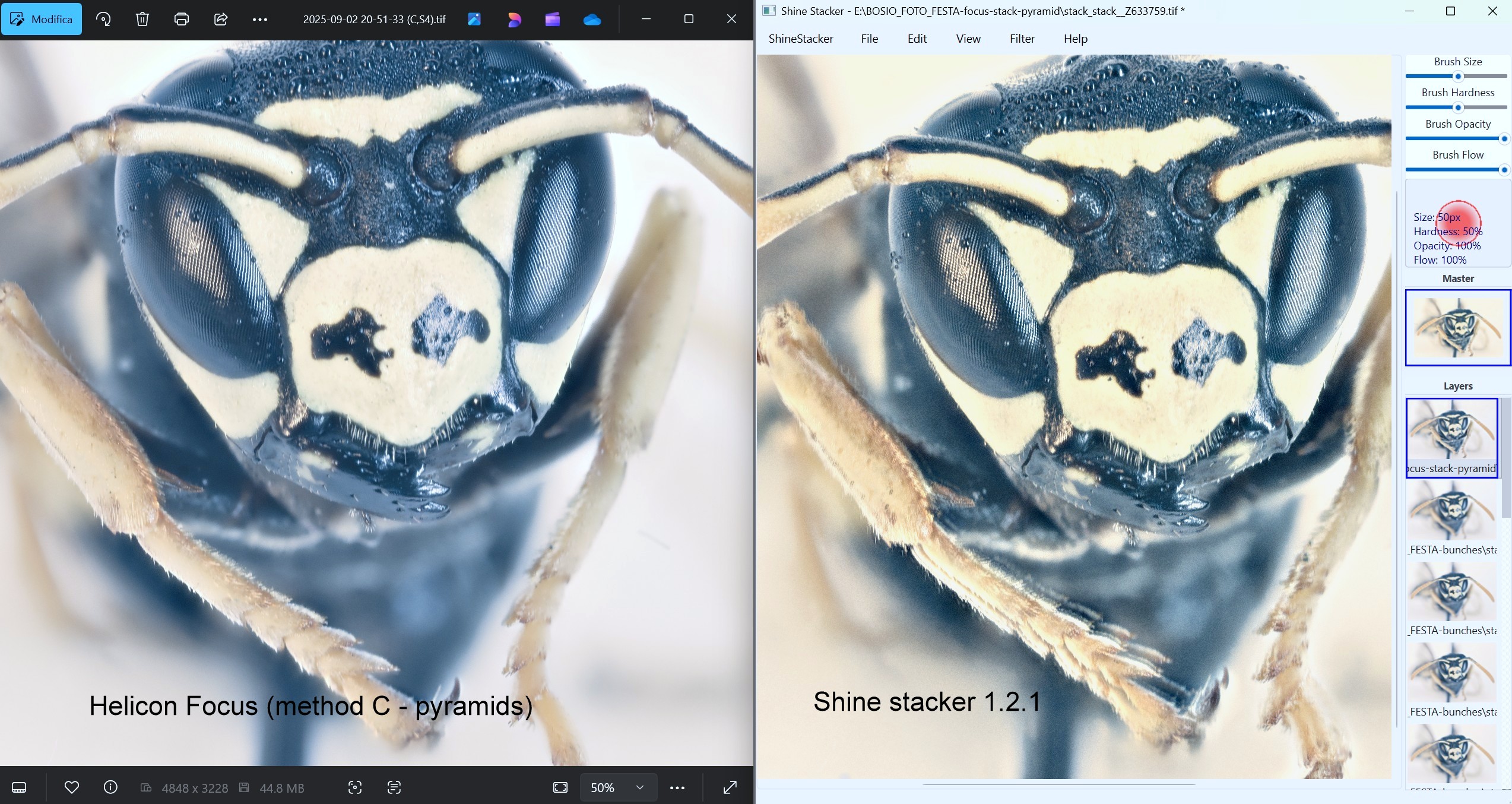Click the Clipchamp icon in toolbar
The width and height of the screenshot is (1512, 804).
pyautogui.click(x=553, y=20)
